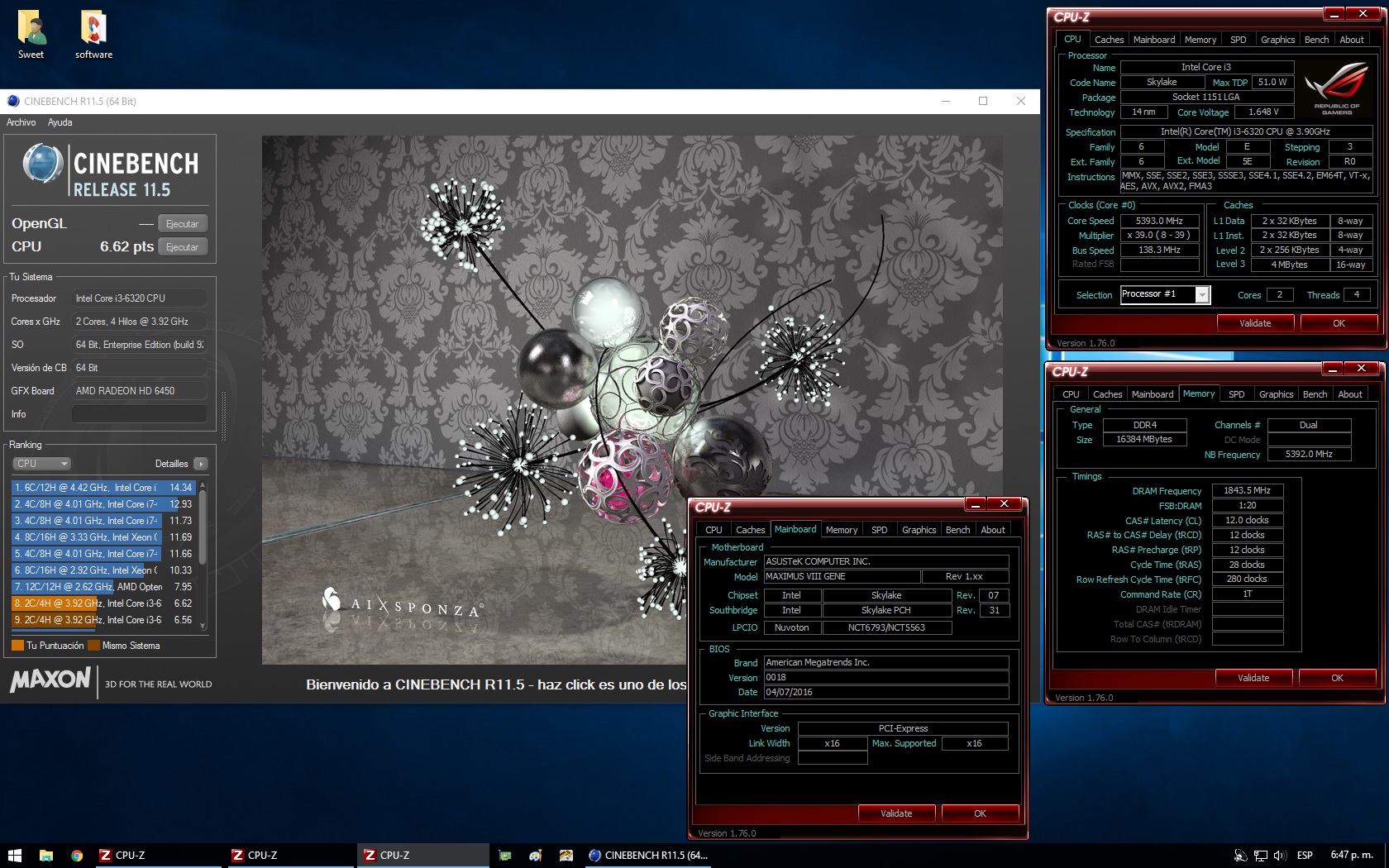Open the taskbar system monitor chip icon
The height and width of the screenshot is (868, 1389).
pyautogui.click(x=505, y=856)
